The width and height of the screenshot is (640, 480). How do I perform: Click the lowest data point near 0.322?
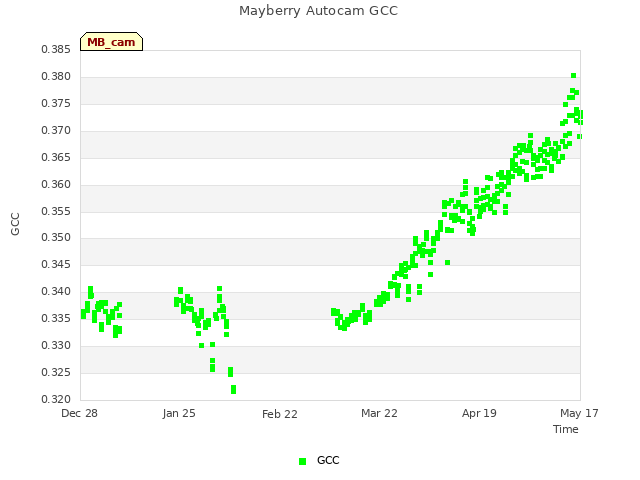click(x=233, y=389)
